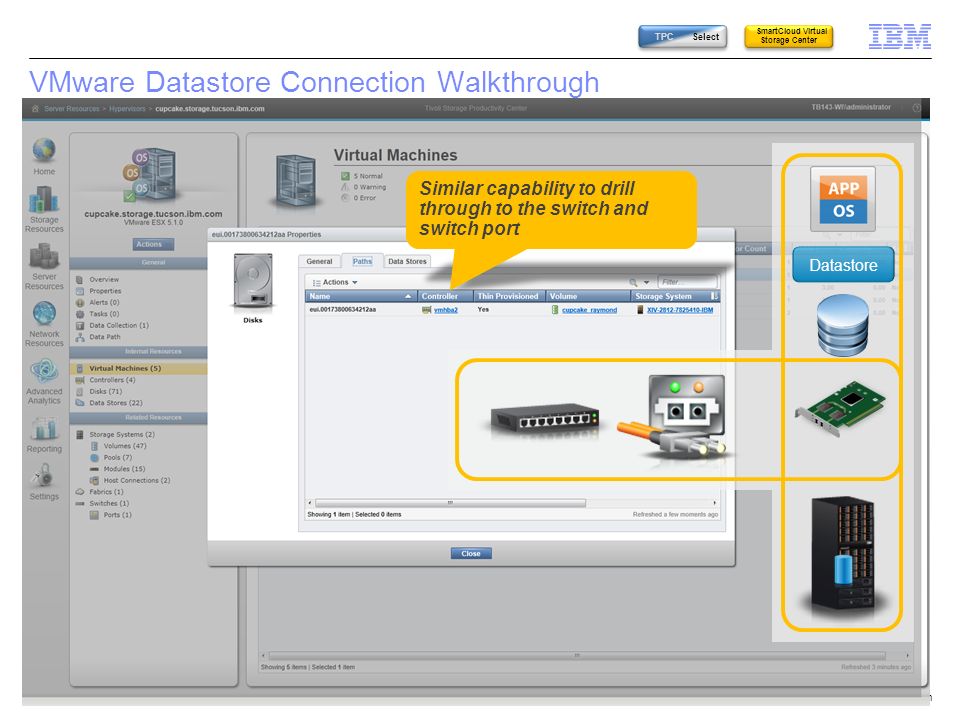Click the Actions button under cupcake hostname
Screen dimensions: 960x720
coord(153,244)
